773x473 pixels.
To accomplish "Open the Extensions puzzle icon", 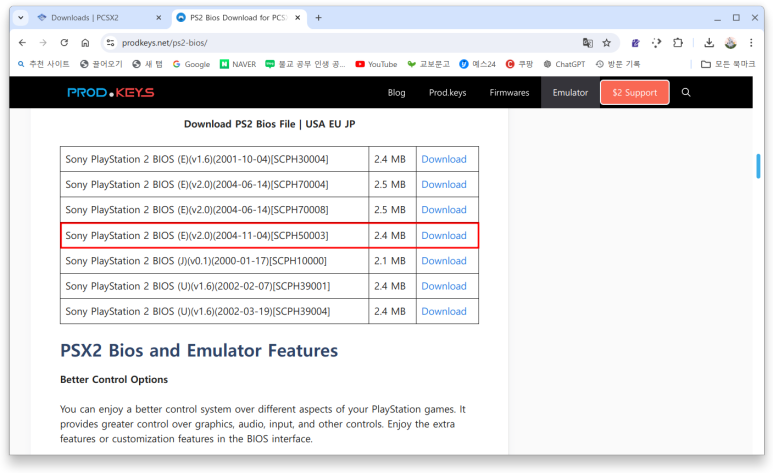I will tap(678, 43).
